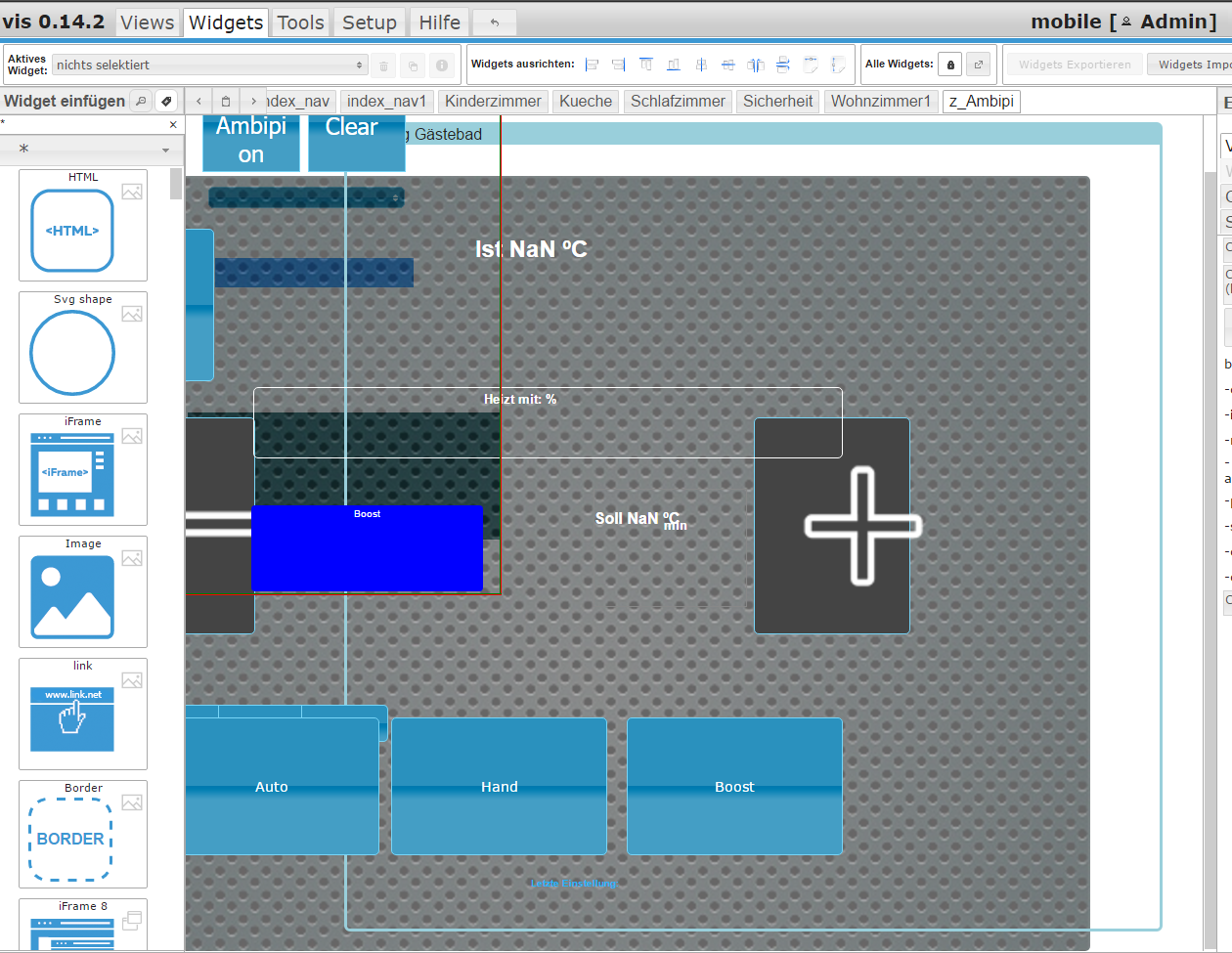Click the plus temperature increase widget
The width and height of the screenshot is (1232, 953).
click(832, 526)
